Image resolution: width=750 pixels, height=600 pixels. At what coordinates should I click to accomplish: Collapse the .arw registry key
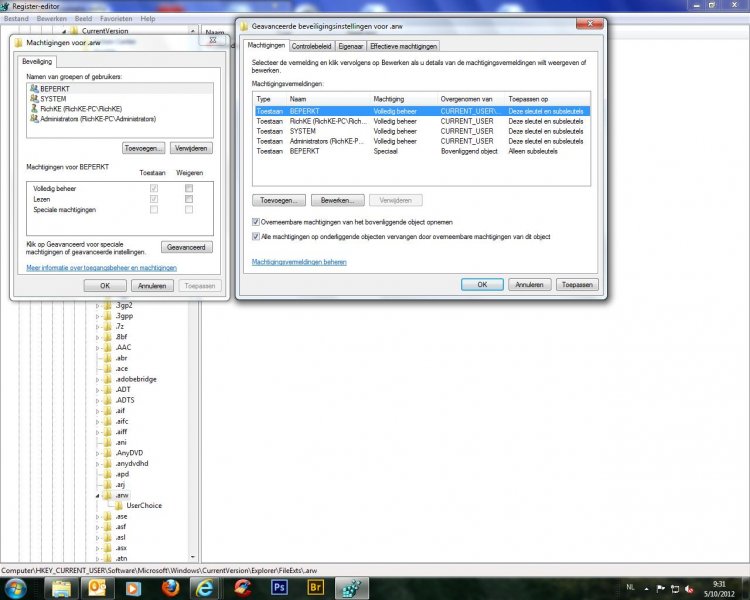pyautogui.click(x=98, y=495)
